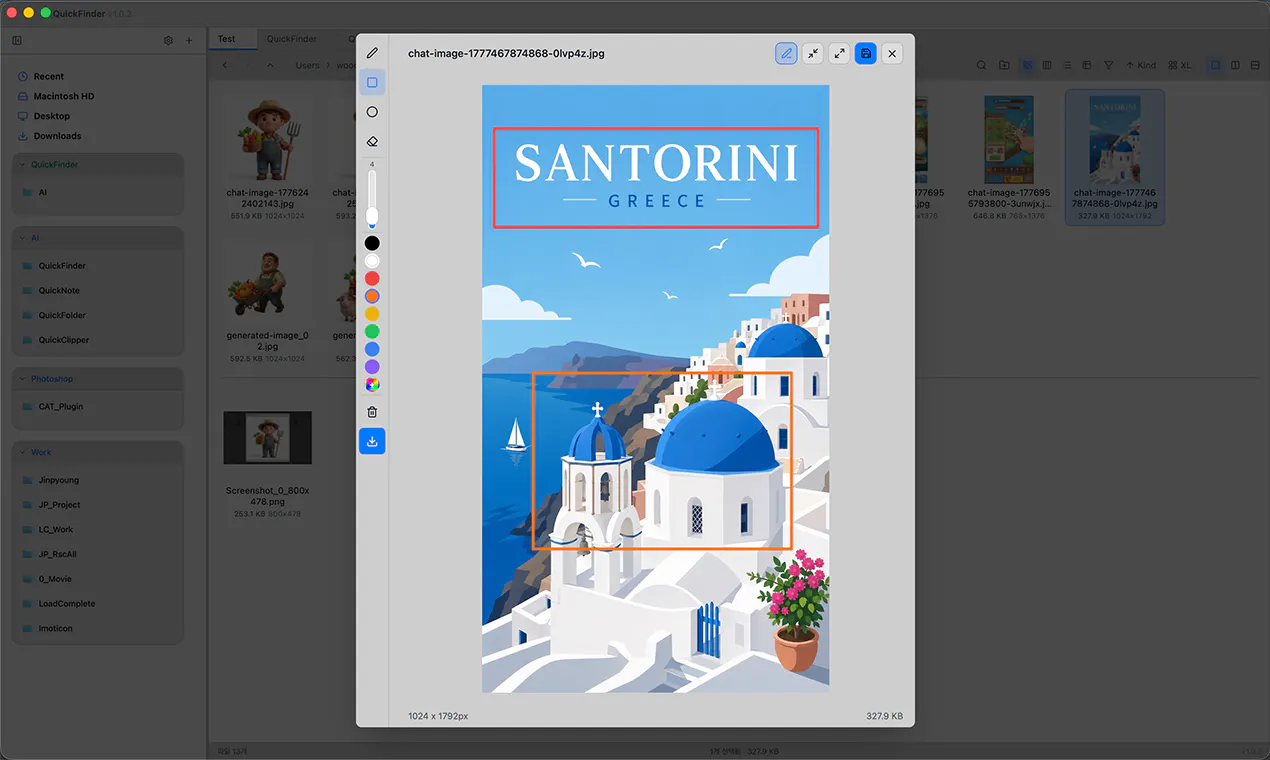Pick the blue color swatch

coord(372,349)
